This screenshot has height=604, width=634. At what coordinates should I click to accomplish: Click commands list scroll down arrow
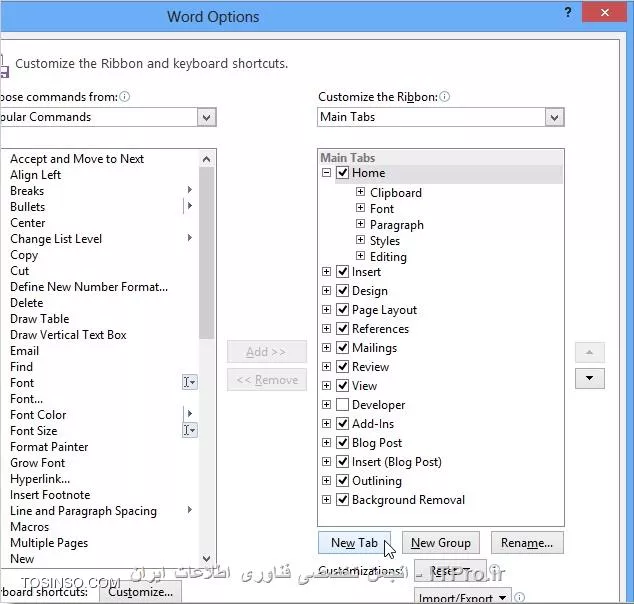pyautogui.click(x=207, y=559)
